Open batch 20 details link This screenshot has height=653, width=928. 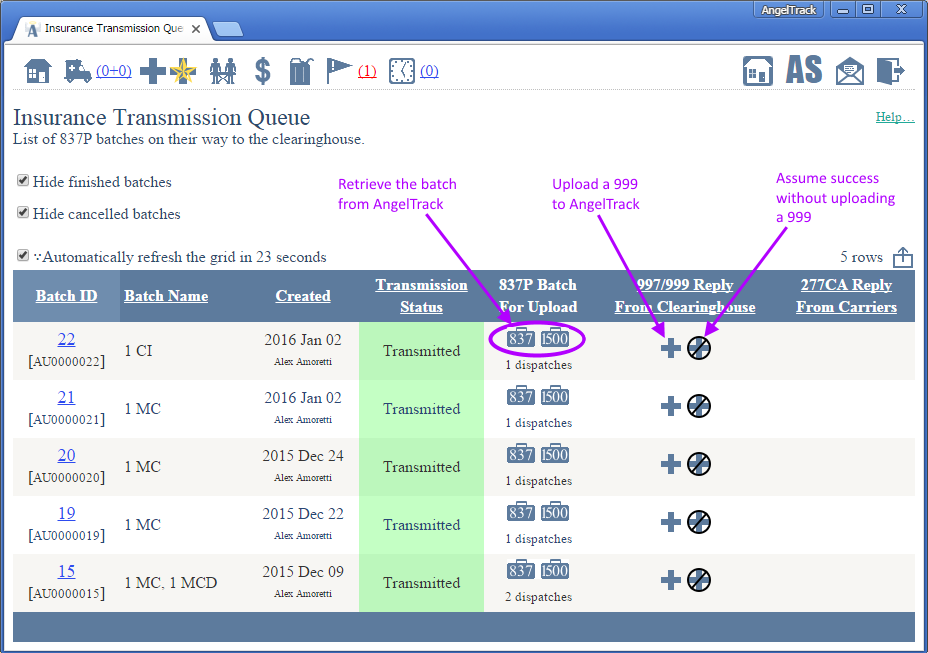66,455
